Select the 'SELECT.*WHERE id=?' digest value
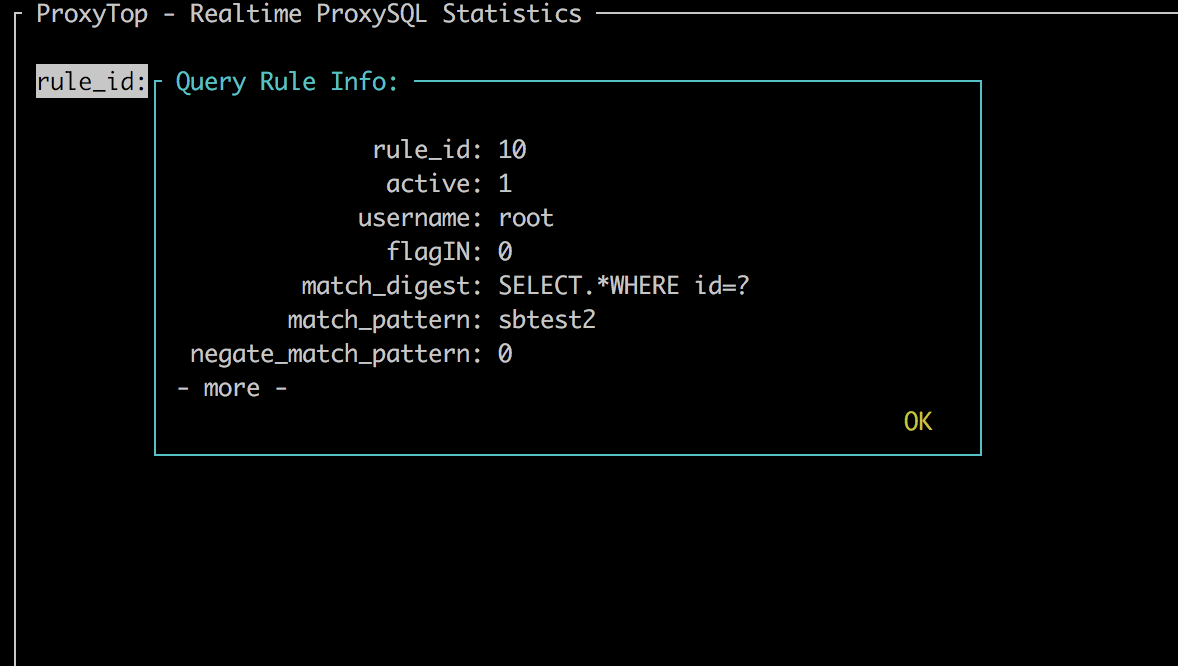1178x666 pixels. (x=624, y=286)
